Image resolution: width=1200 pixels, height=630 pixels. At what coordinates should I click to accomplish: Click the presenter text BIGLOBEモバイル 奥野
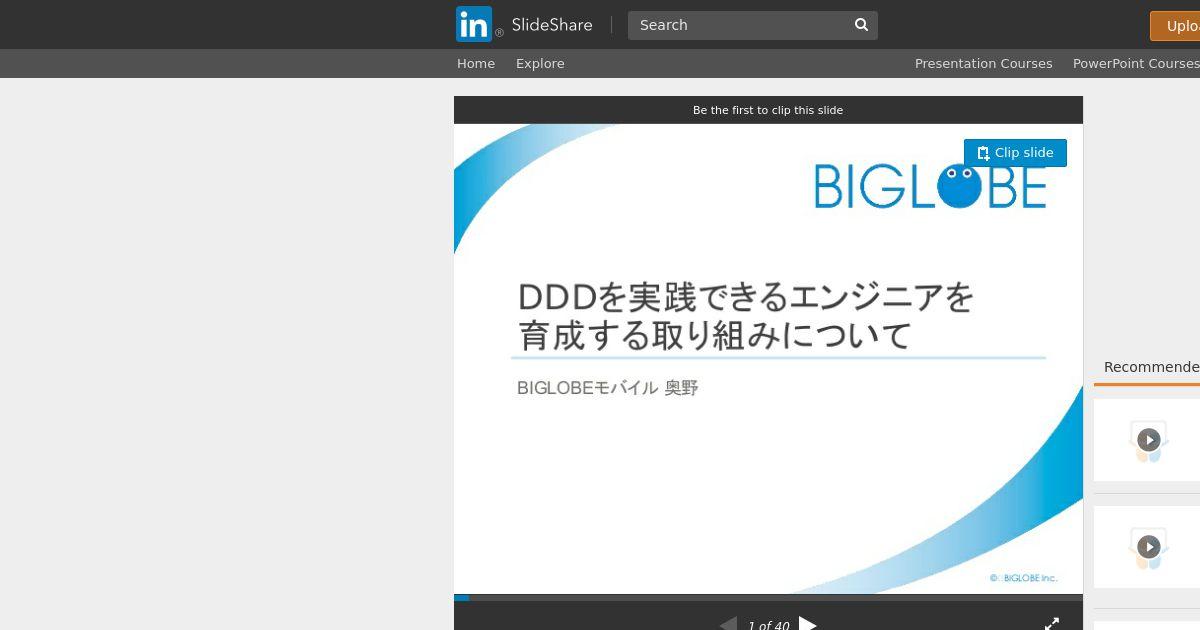607,388
